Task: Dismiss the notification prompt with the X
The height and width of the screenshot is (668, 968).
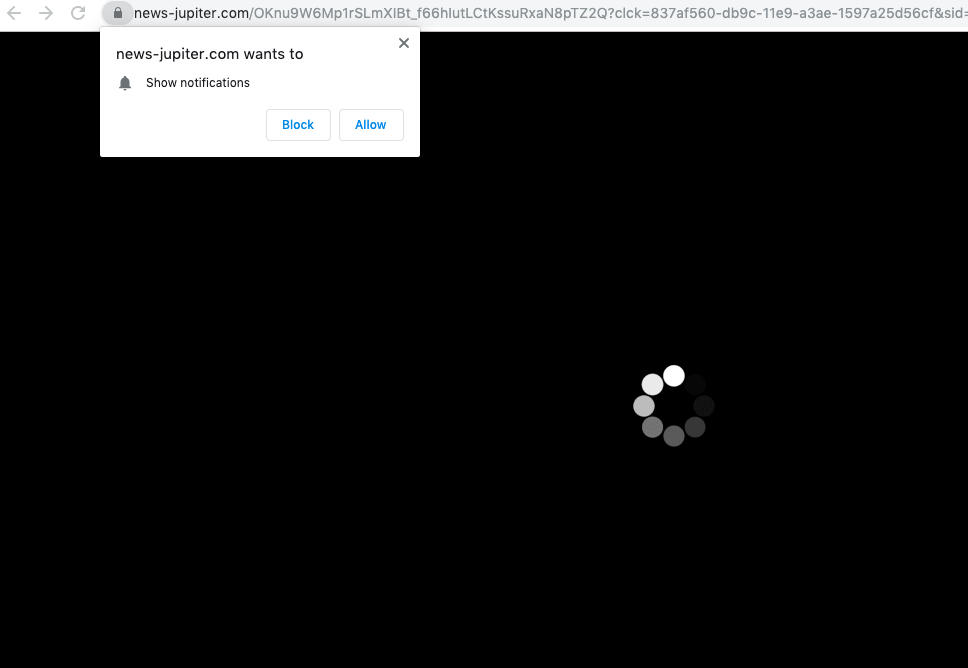Action: pyautogui.click(x=404, y=43)
